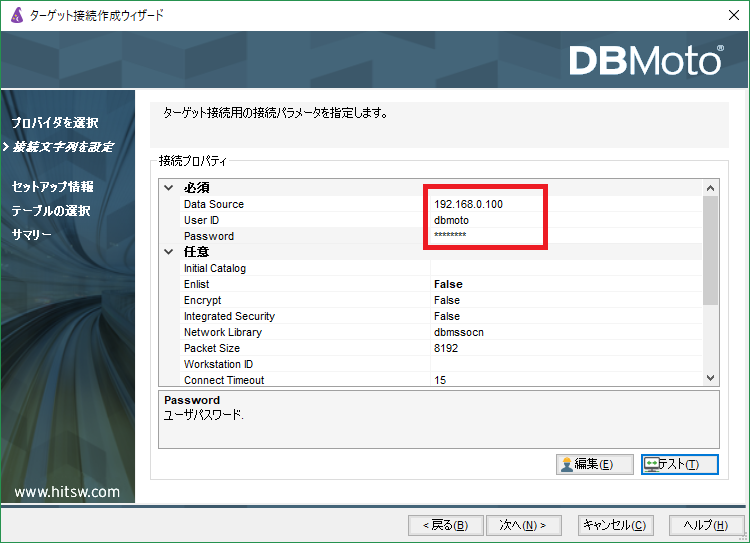
Task: Click the ユーザパスワード description text
Action: tap(204, 415)
